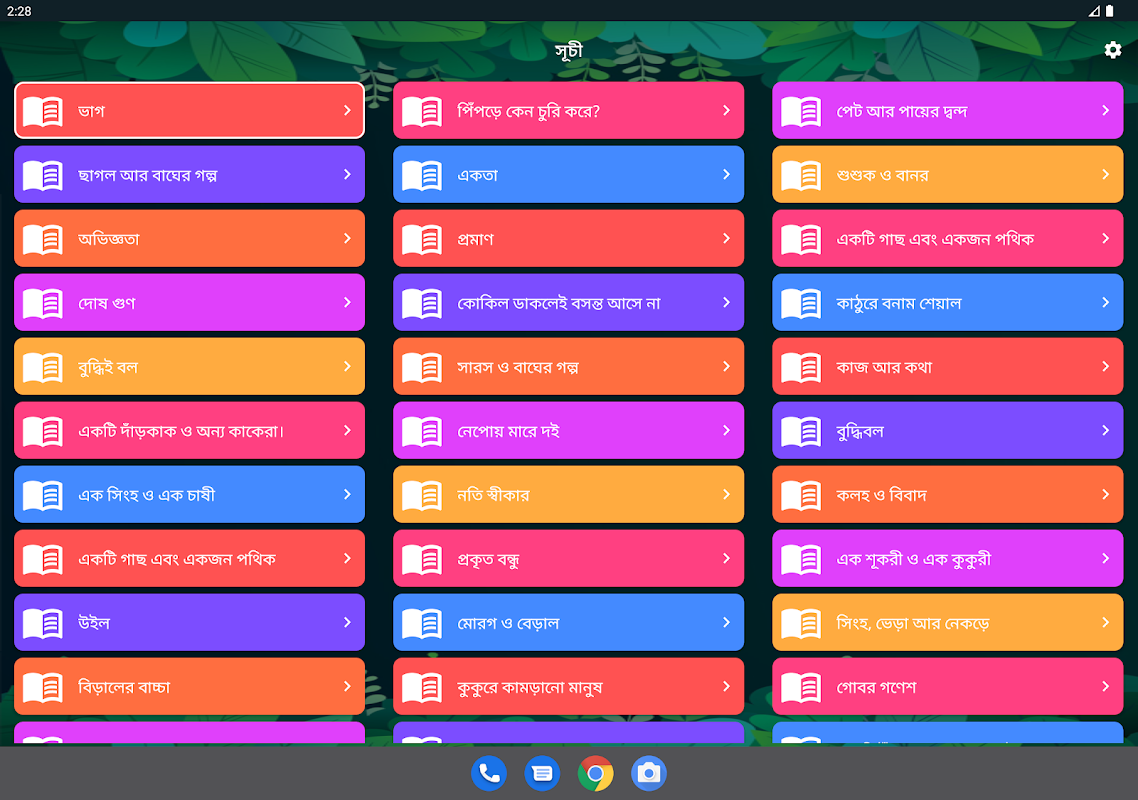This screenshot has height=800, width=1138.
Task: Open একটি গাছ এবং একজন পথিক in the left column
Action: click(x=189, y=558)
